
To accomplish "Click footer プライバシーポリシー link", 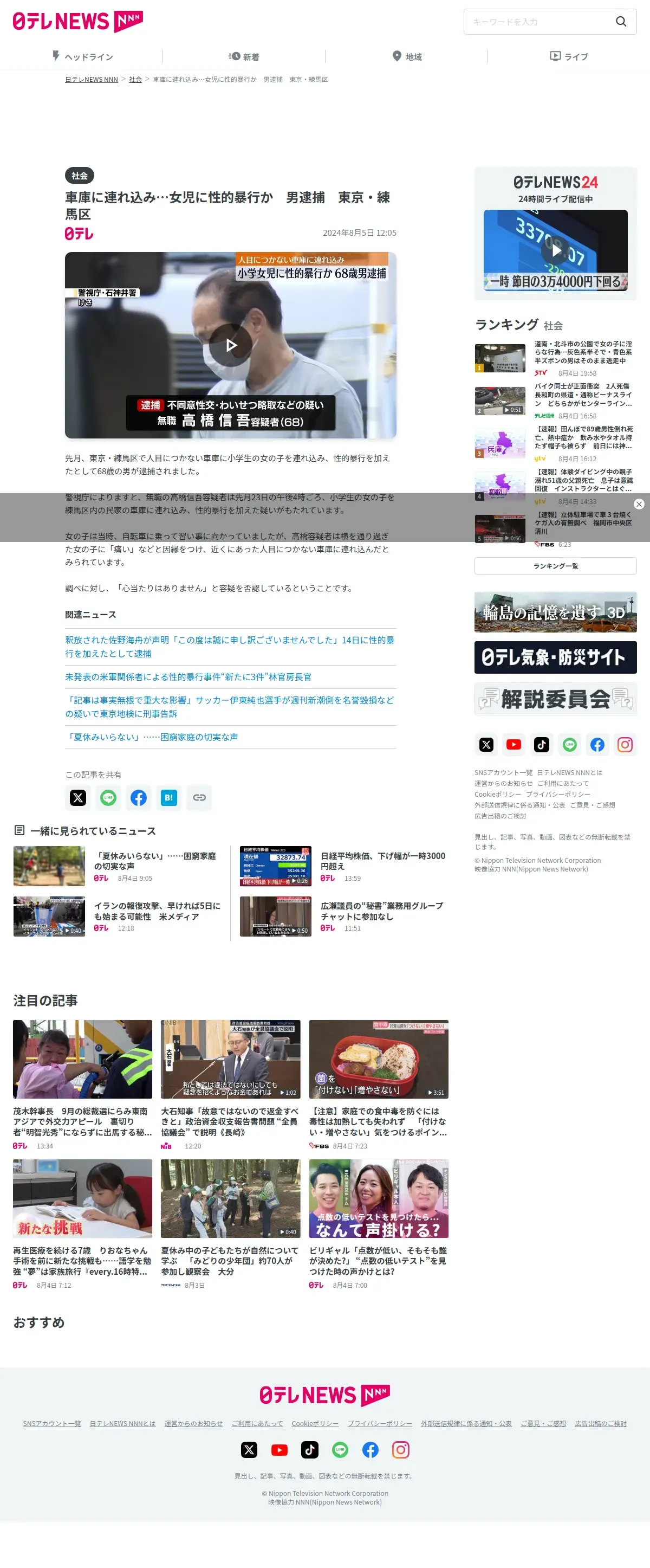I will pos(379,1424).
